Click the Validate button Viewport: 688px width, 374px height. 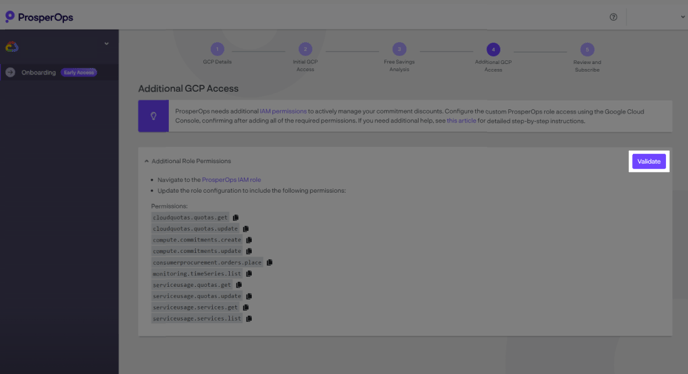click(x=649, y=162)
